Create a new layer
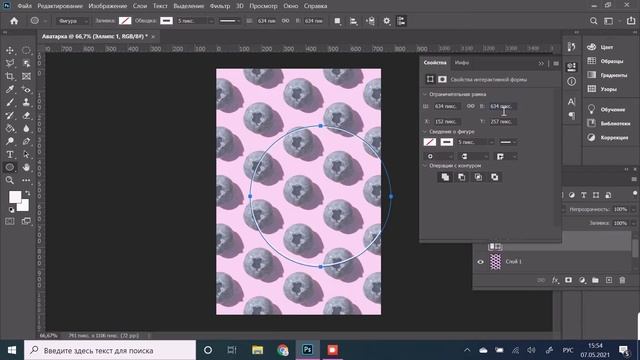Viewport: 640px width, 360px height. click(x=609, y=280)
